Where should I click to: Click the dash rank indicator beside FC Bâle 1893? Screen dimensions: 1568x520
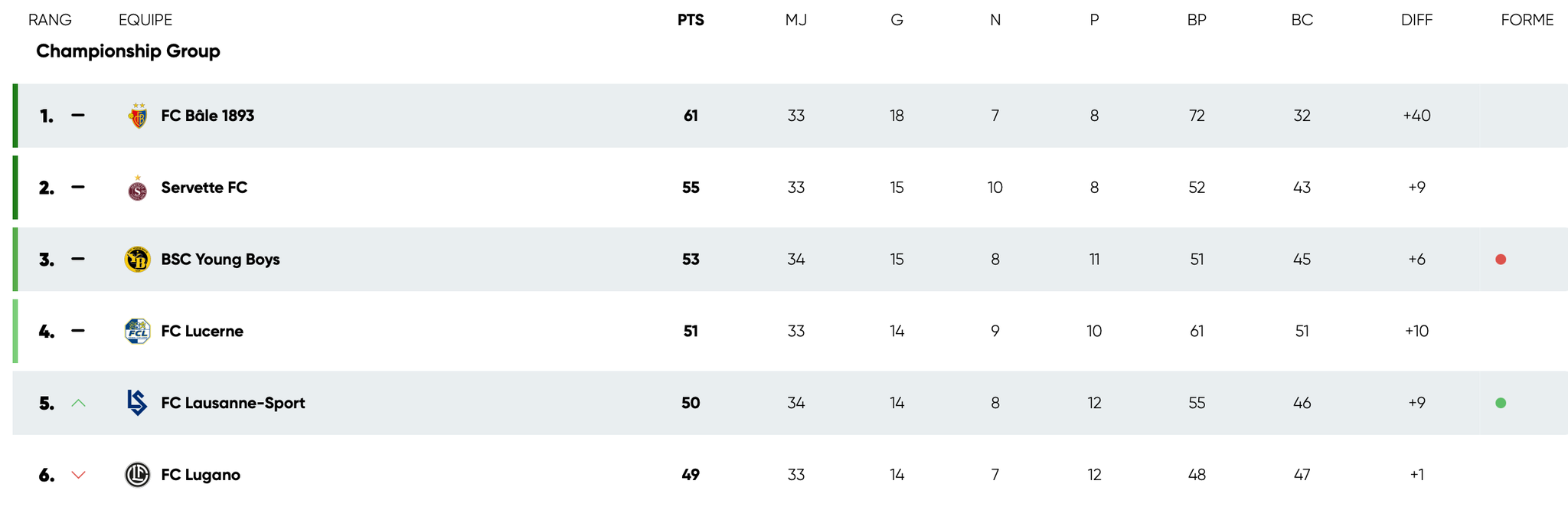pos(79,116)
